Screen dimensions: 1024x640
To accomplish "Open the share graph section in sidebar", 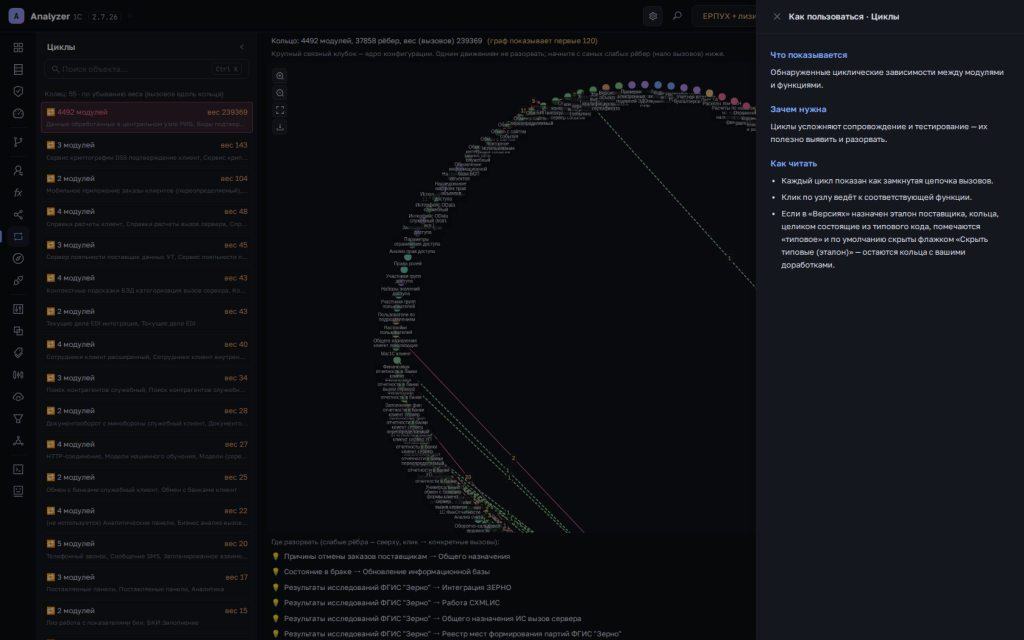I will click(x=18, y=214).
